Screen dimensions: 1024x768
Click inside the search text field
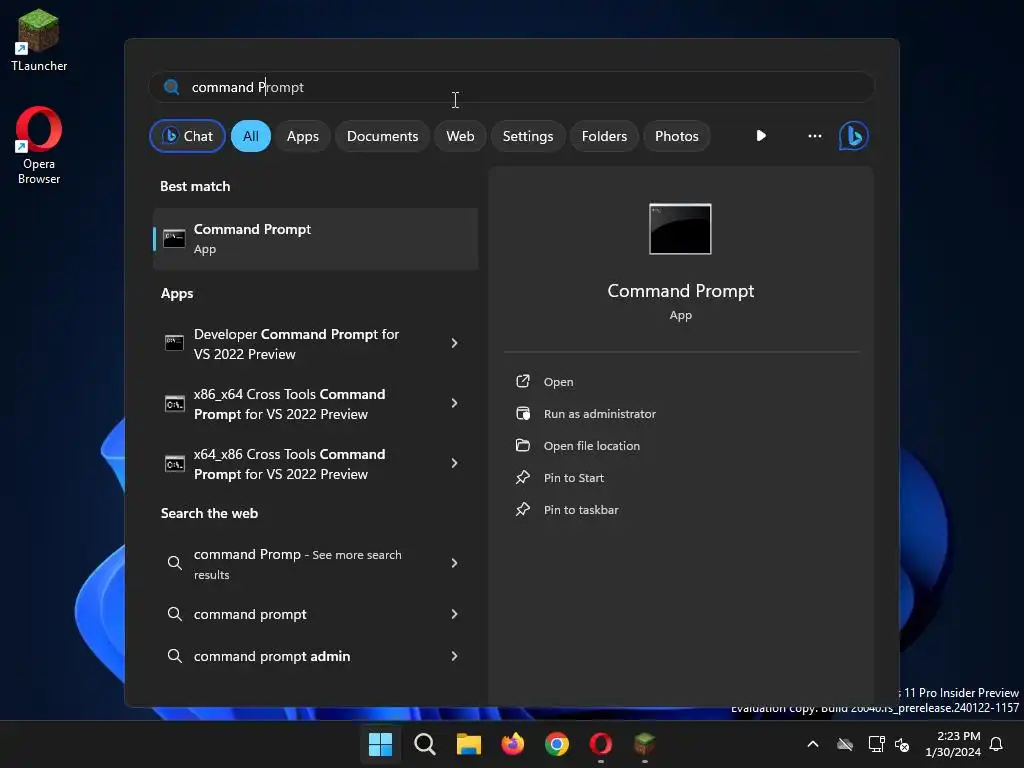pos(512,87)
